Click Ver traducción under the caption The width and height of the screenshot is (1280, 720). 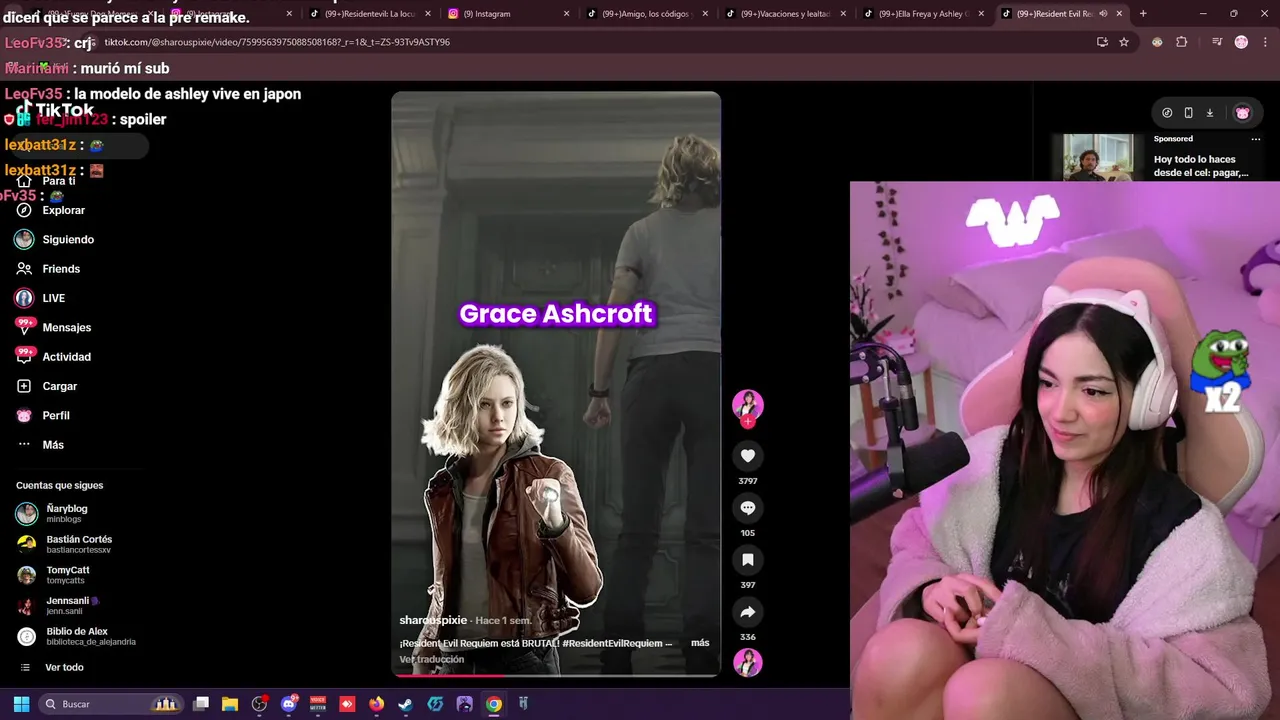432,659
